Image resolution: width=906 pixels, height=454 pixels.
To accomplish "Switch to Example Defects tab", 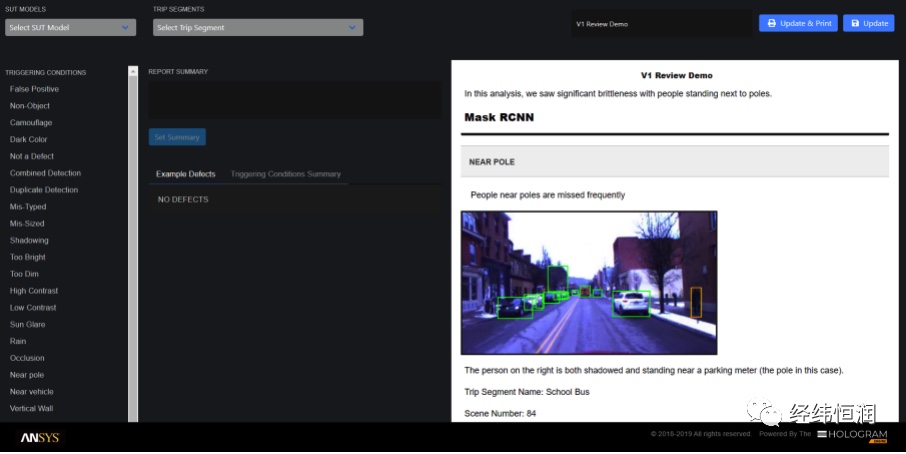I will point(185,174).
